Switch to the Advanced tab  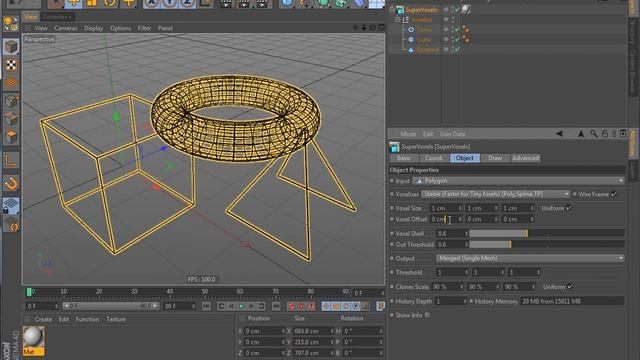pyautogui.click(x=526, y=158)
